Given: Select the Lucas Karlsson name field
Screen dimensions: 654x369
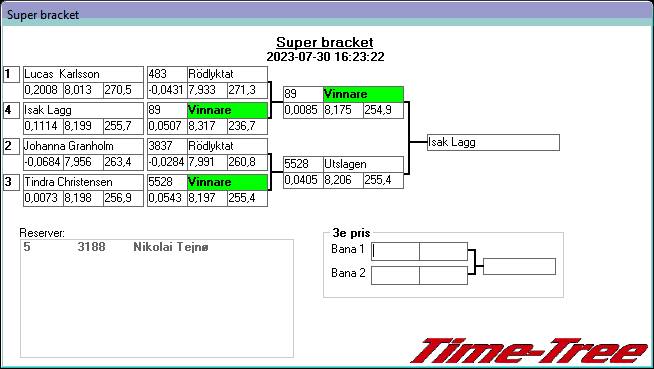Looking at the screenshot, I should coord(83,74).
